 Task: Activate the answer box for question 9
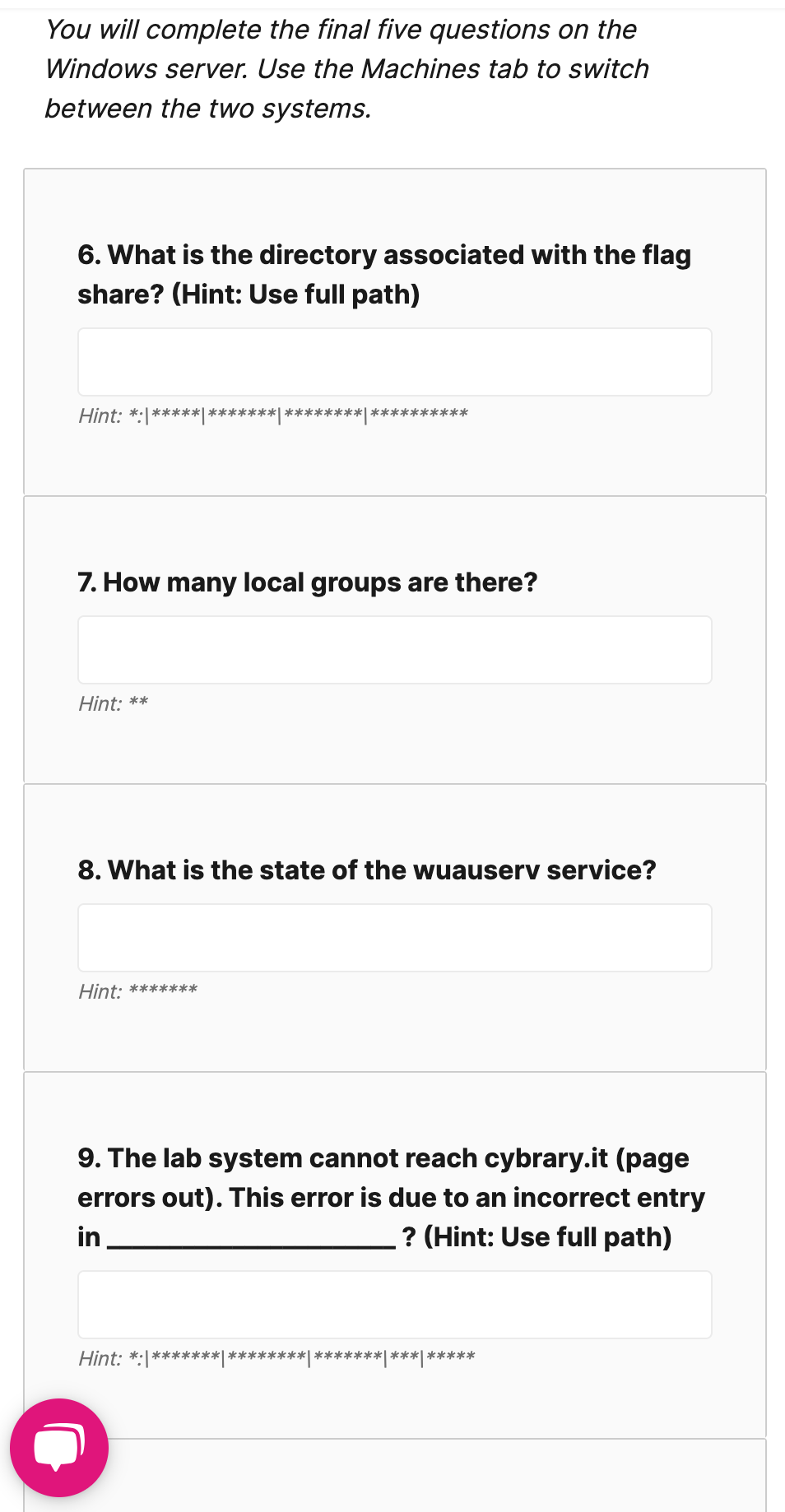395,1305
